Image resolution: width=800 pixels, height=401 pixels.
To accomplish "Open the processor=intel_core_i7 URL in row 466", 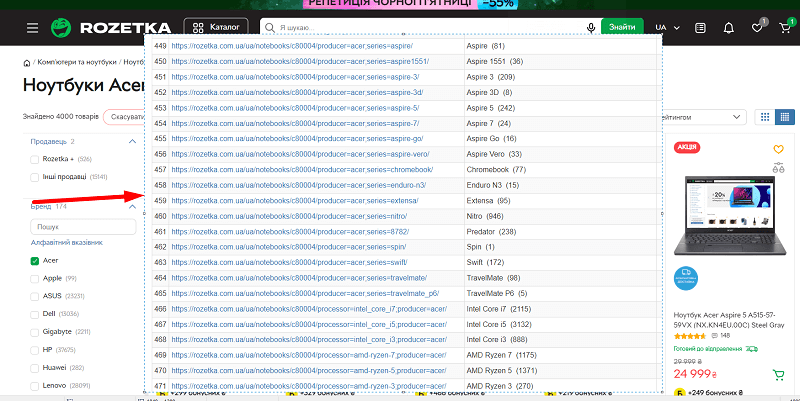I will pyautogui.click(x=309, y=309).
